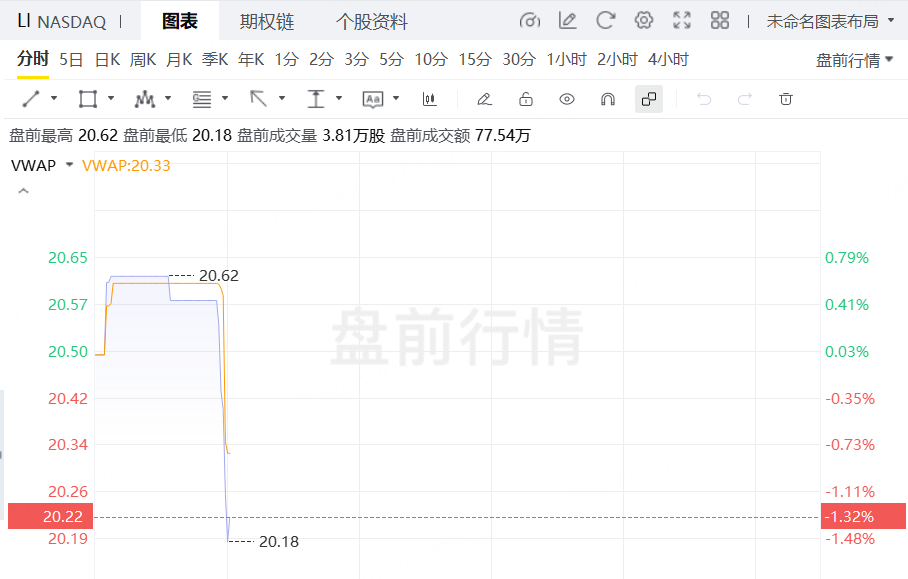
Task: Choose the text annotation tool
Action: pyautogui.click(x=373, y=98)
